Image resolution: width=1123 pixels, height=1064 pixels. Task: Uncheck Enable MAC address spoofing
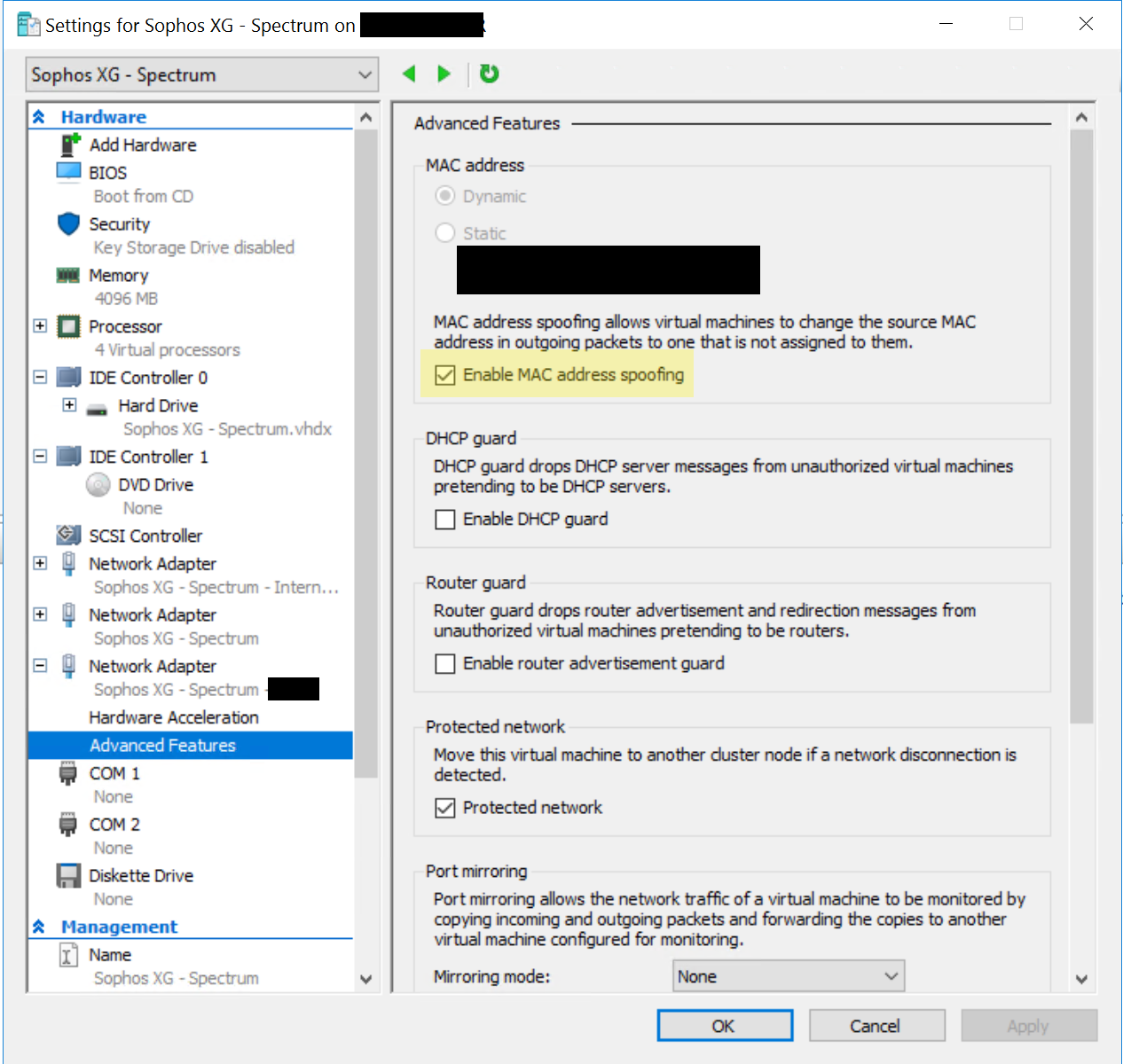coord(445,376)
